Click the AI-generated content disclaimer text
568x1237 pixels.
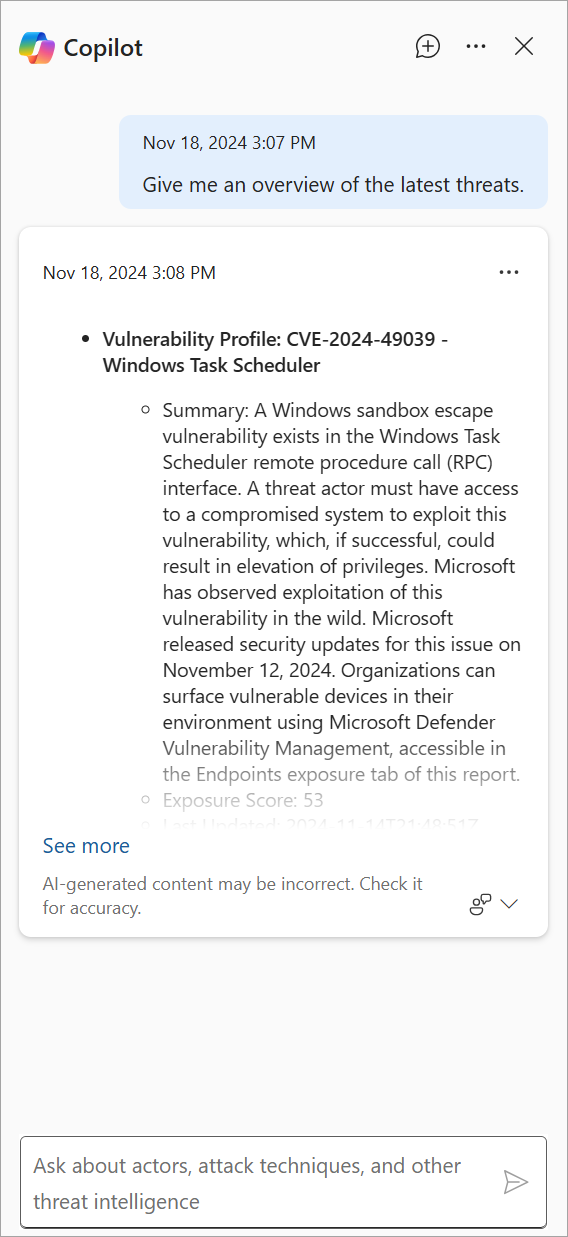point(233,896)
